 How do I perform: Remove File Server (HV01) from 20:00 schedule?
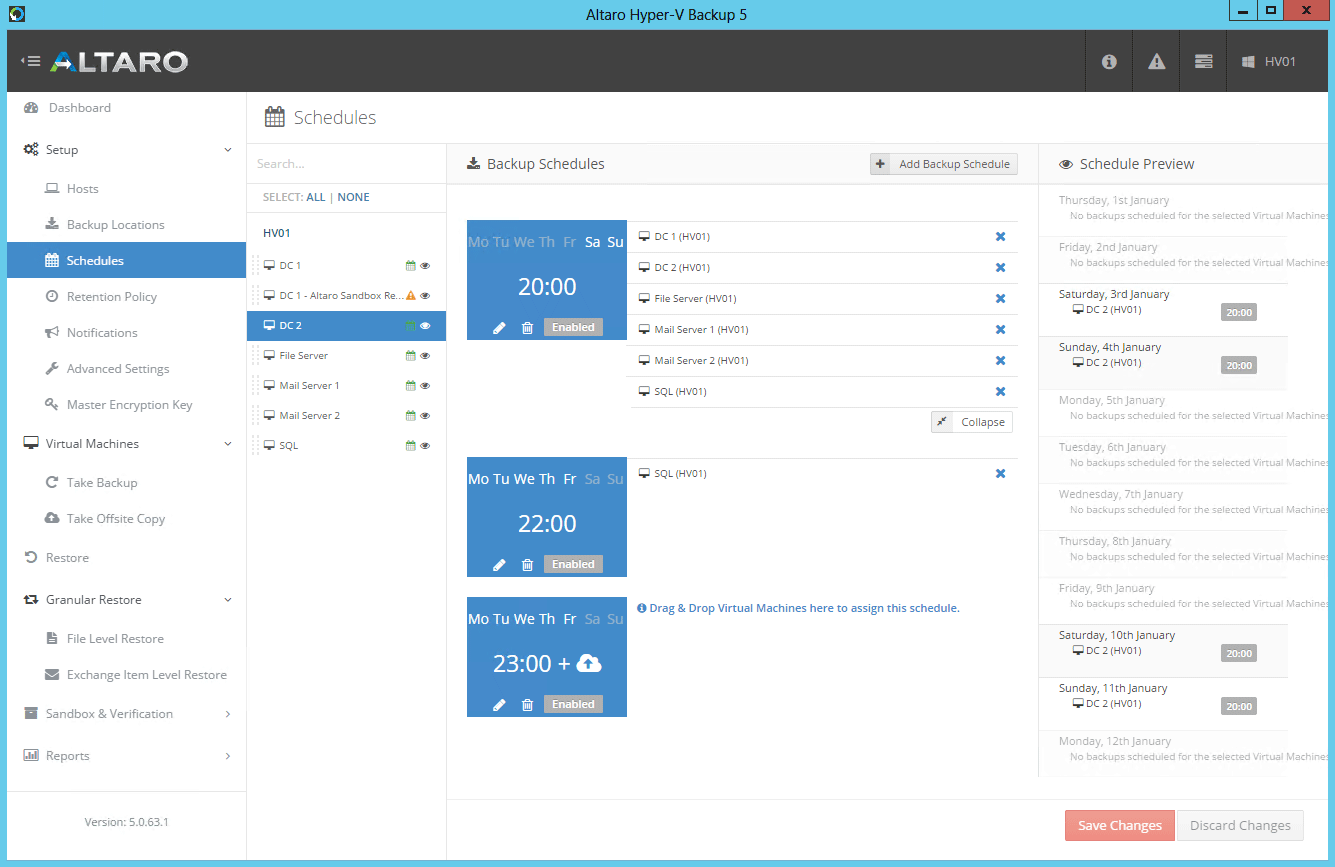pos(1000,299)
